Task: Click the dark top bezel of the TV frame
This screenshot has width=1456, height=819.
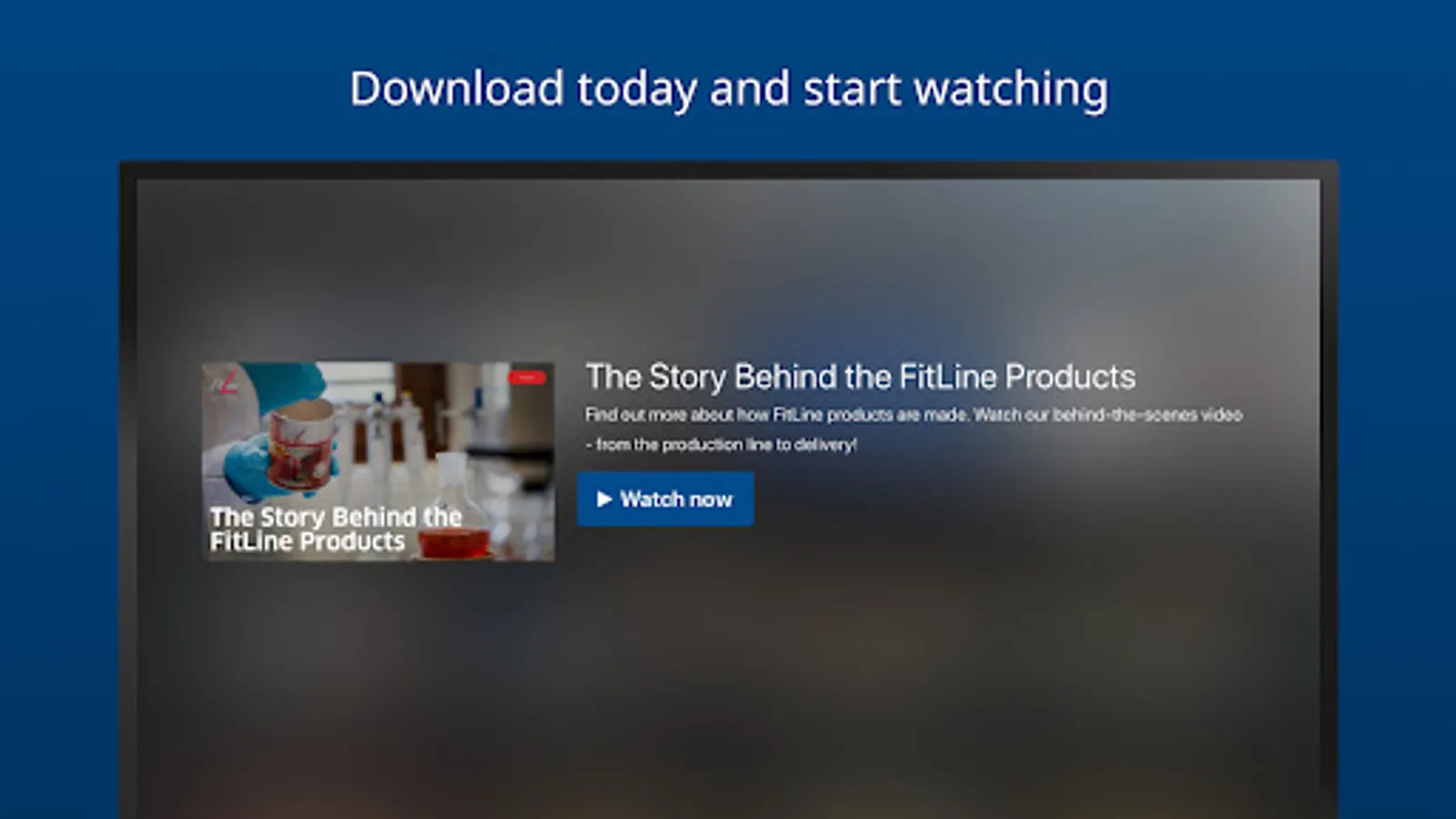Action: click(x=728, y=170)
